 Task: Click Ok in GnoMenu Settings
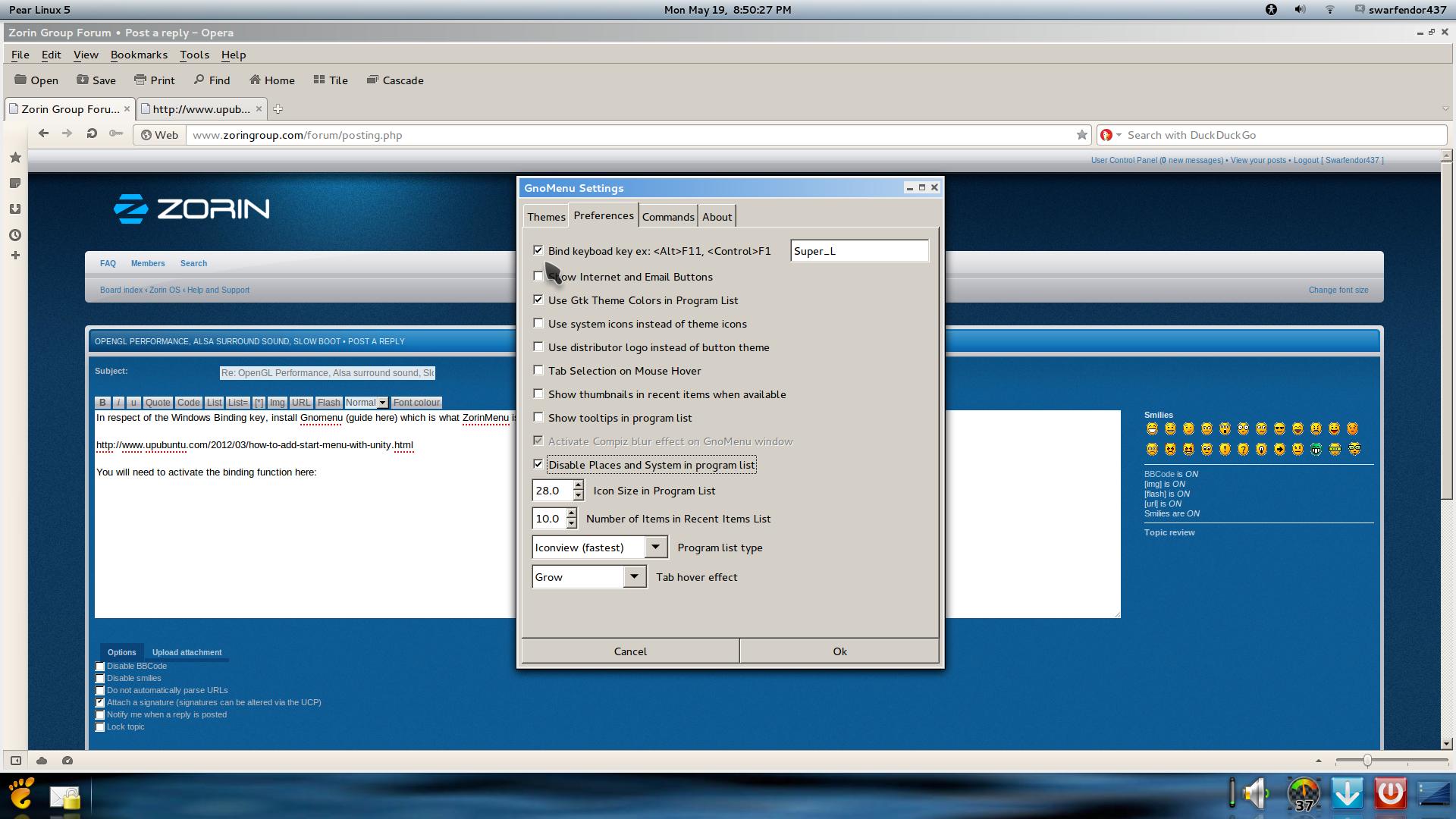pos(839,651)
